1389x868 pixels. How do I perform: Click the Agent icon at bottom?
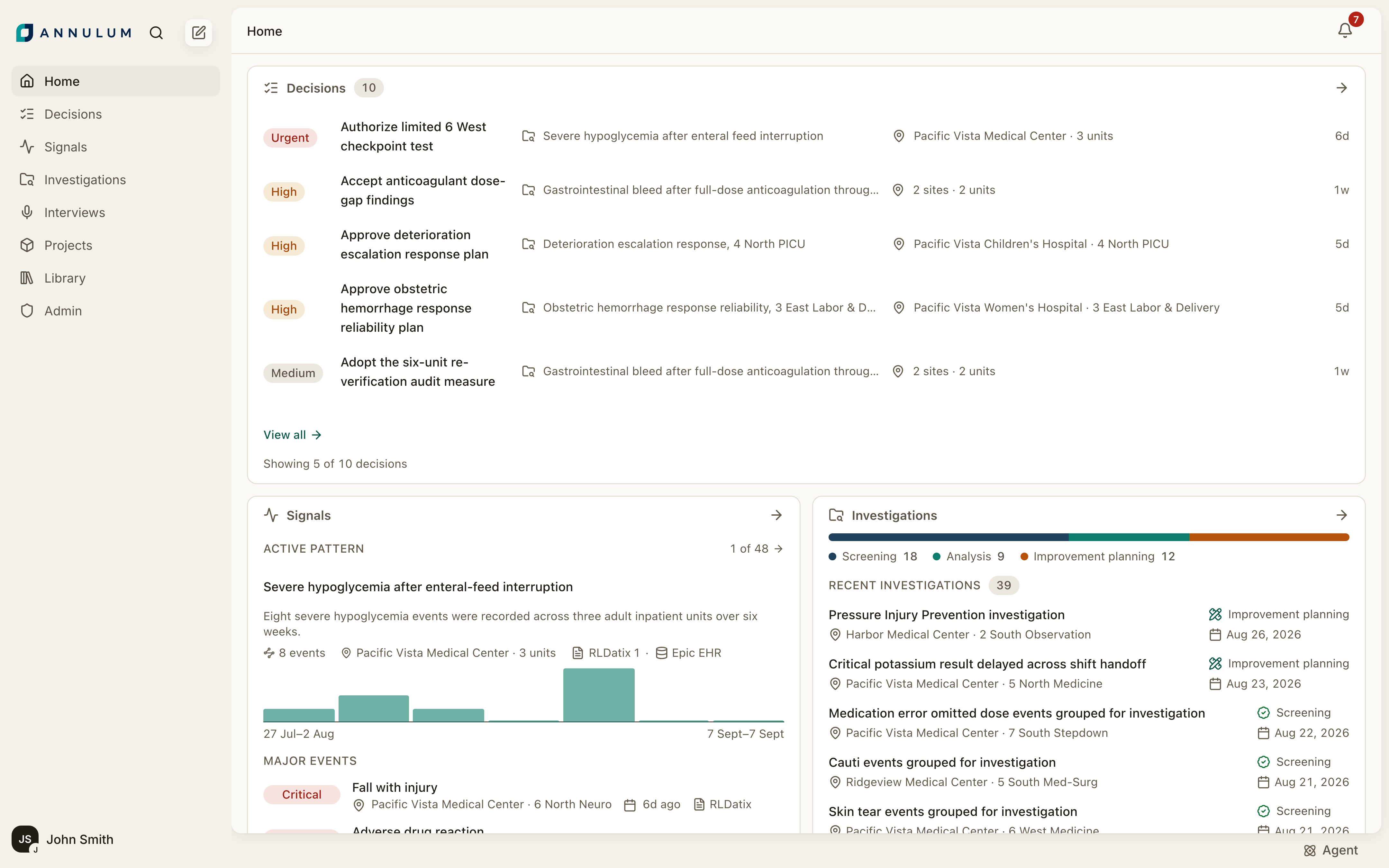coord(1330,850)
